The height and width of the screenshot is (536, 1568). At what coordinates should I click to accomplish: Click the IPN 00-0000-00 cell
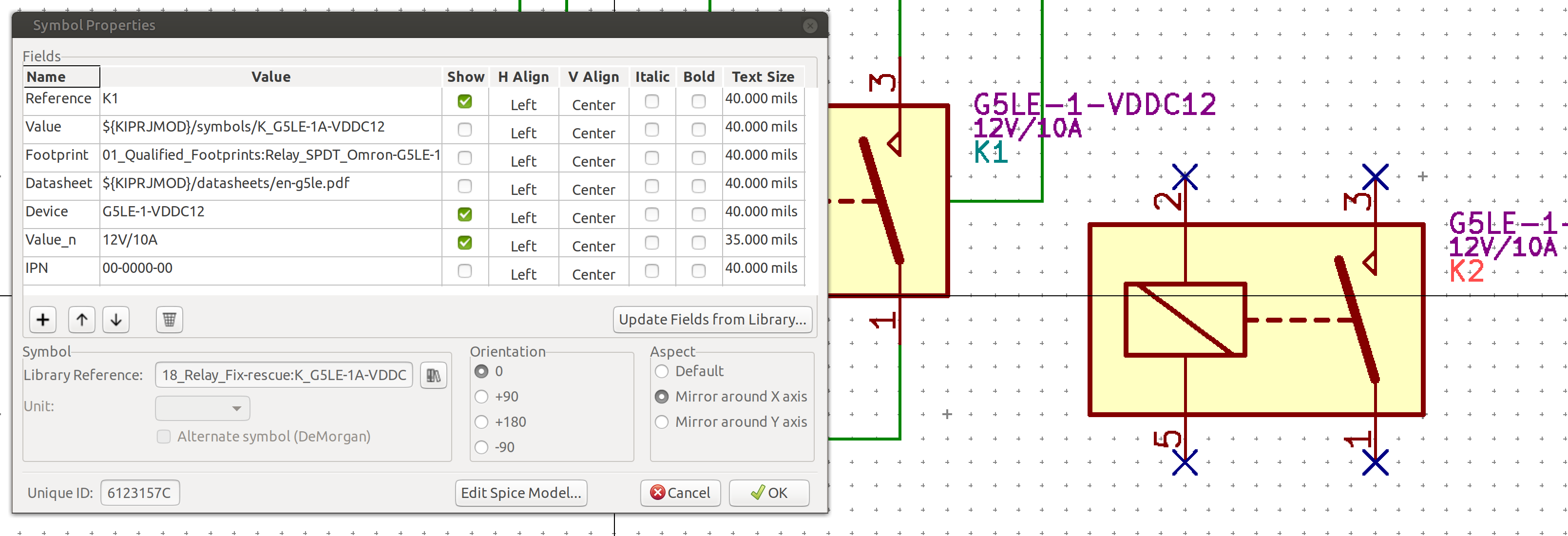point(270,271)
